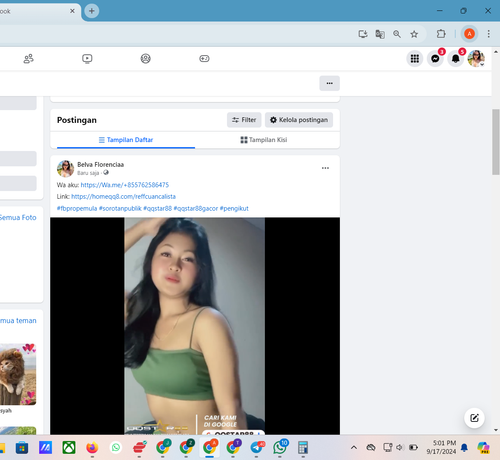Open a new browser tab

pos(91,11)
